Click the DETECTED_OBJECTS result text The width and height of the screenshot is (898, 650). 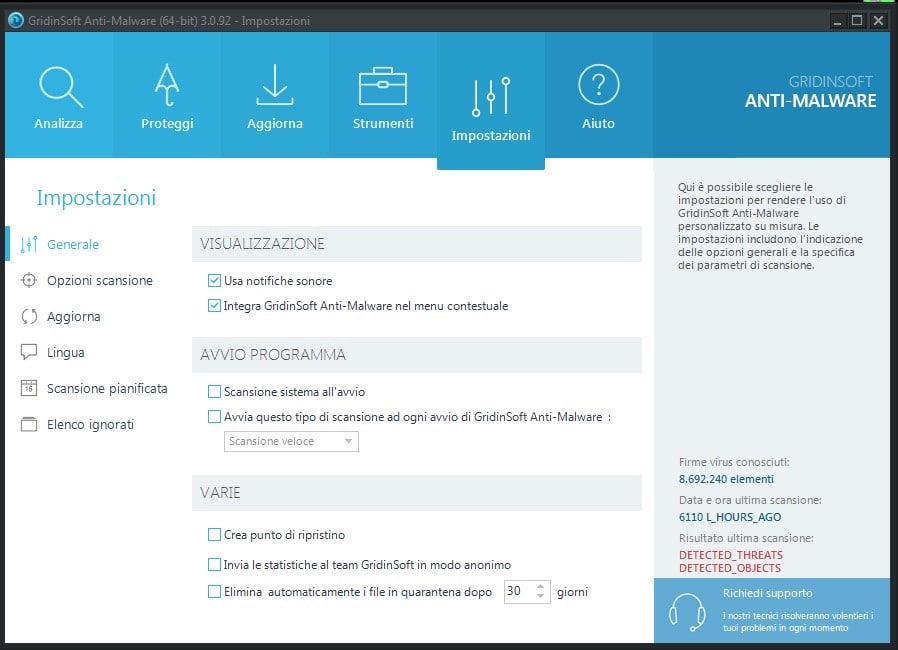tap(730, 568)
